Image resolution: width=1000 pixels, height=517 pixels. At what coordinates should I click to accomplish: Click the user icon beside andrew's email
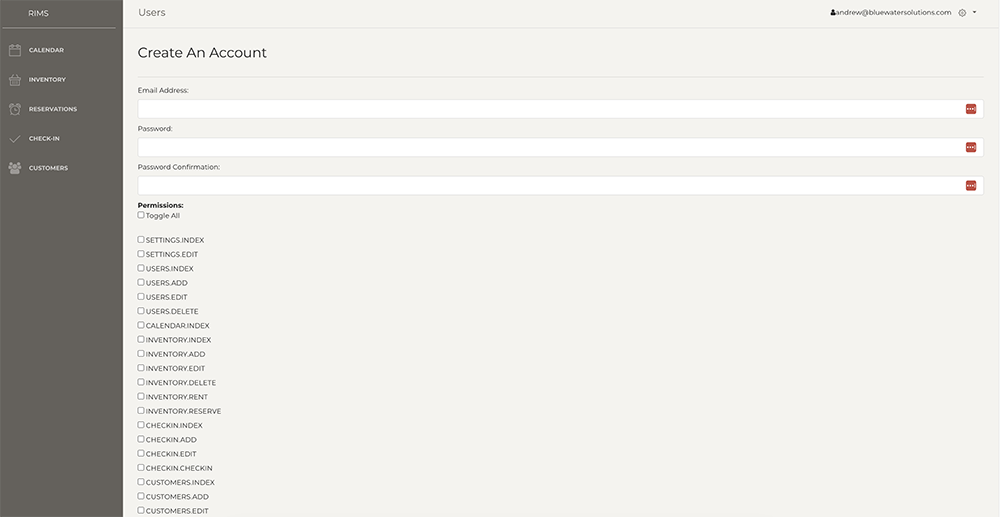pyautogui.click(x=833, y=12)
